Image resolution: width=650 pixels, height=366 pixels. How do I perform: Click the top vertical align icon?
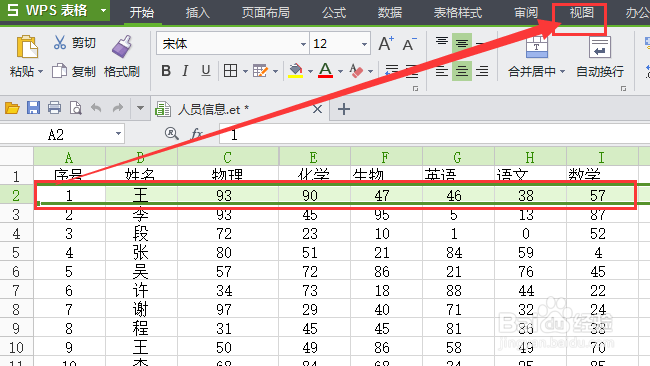pos(442,42)
